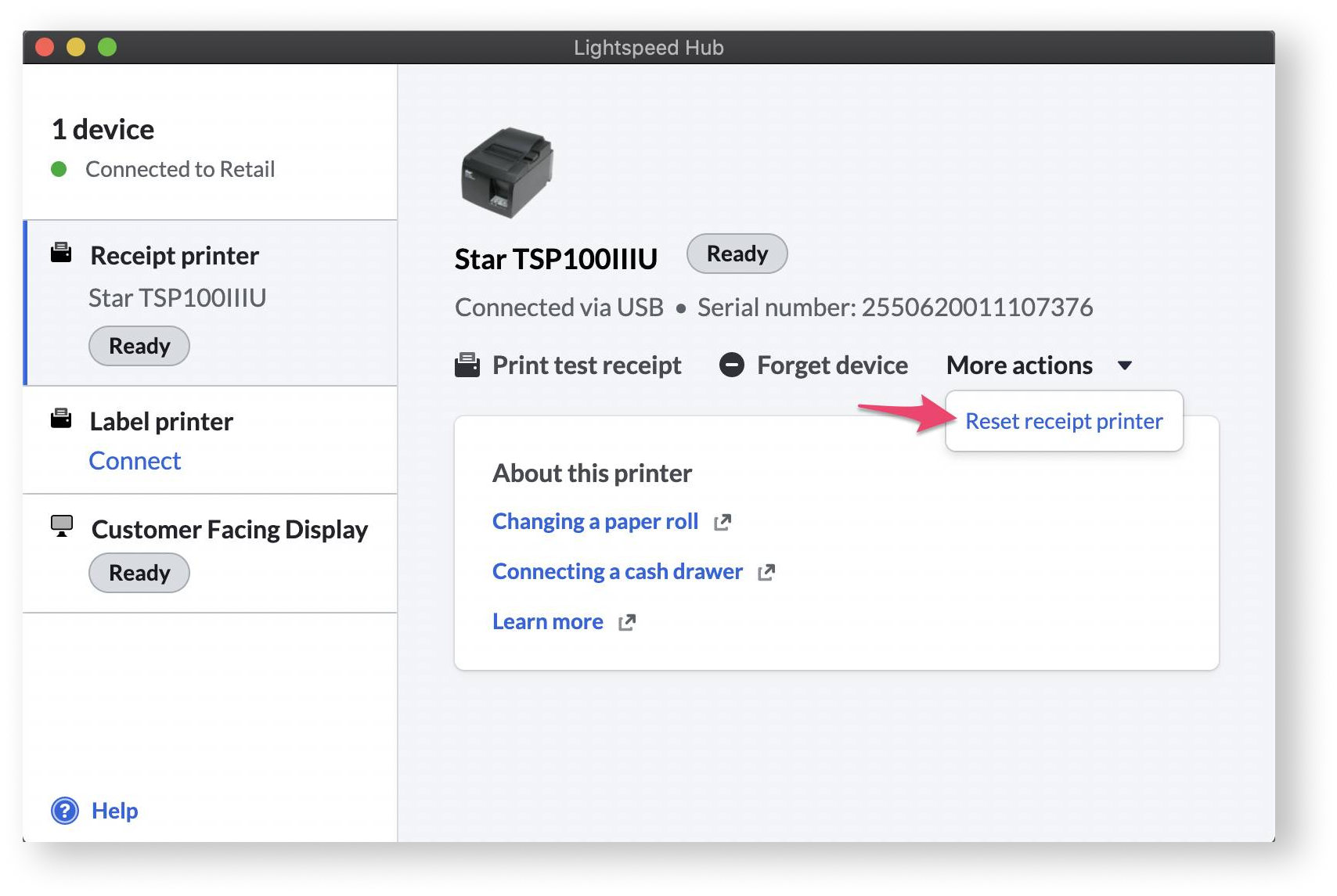The height and width of the screenshot is (896, 1337).
Task: Expand the More actions dropdown arrow
Action: 1125,365
